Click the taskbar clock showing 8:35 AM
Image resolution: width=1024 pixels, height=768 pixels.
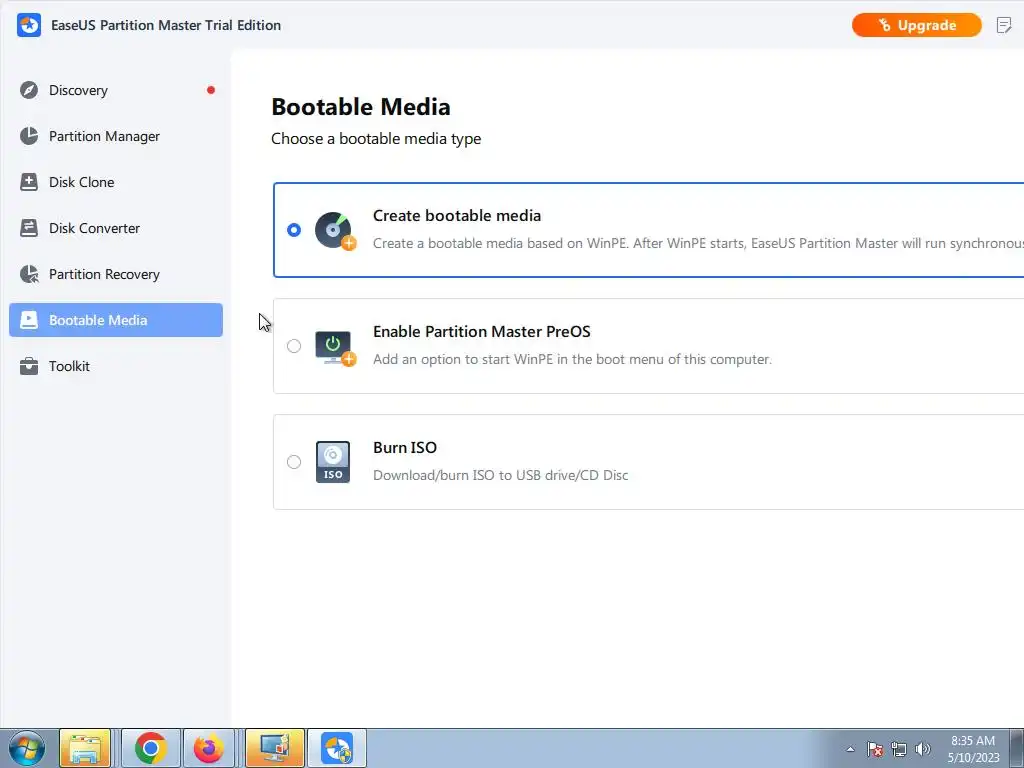[x=973, y=749]
